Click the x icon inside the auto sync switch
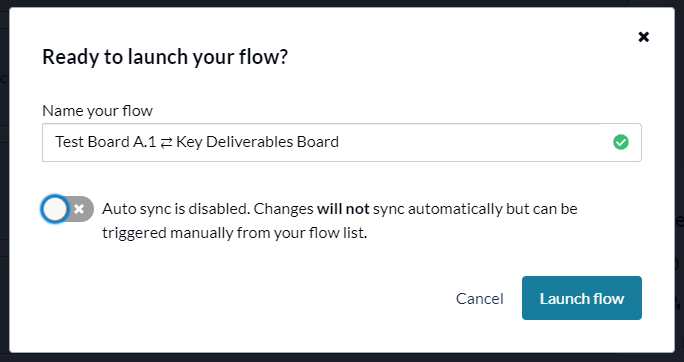Image resolution: width=684 pixels, height=362 pixels. [79, 209]
